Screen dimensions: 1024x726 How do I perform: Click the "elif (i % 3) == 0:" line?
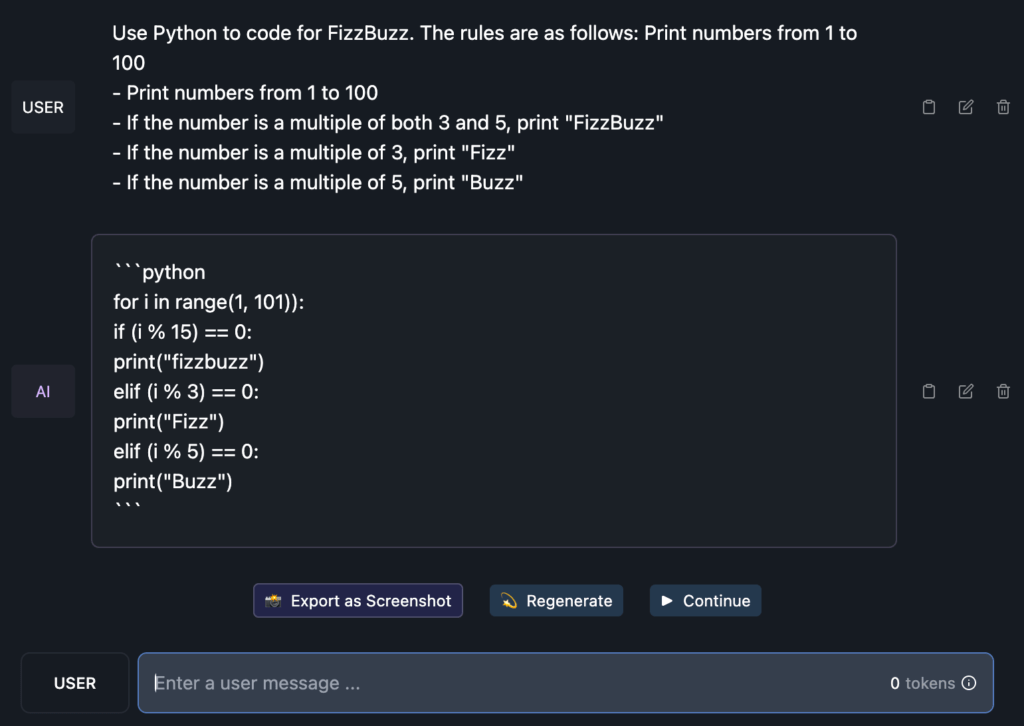pyautogui.click(x=186, y=392)
